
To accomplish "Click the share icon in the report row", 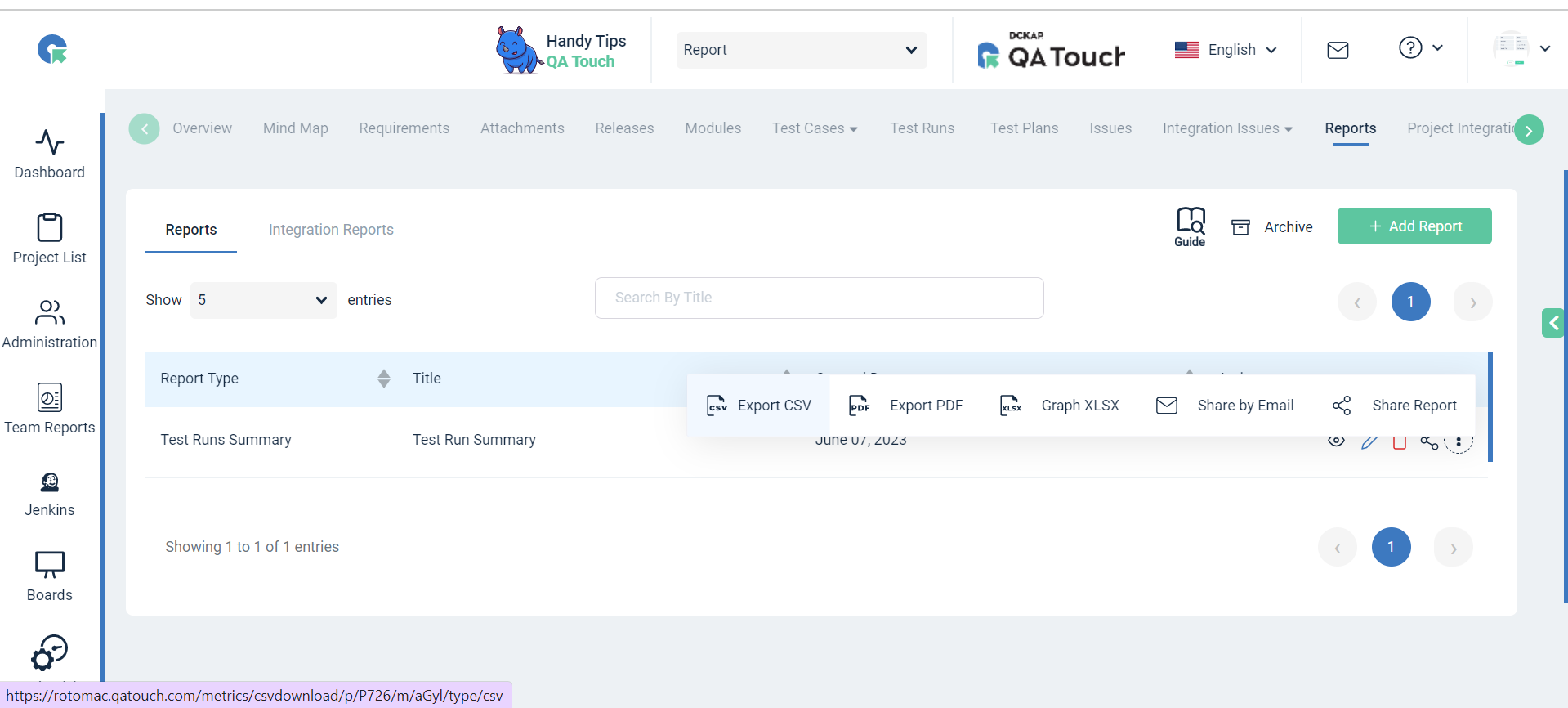I will [x=1429, y=442].
